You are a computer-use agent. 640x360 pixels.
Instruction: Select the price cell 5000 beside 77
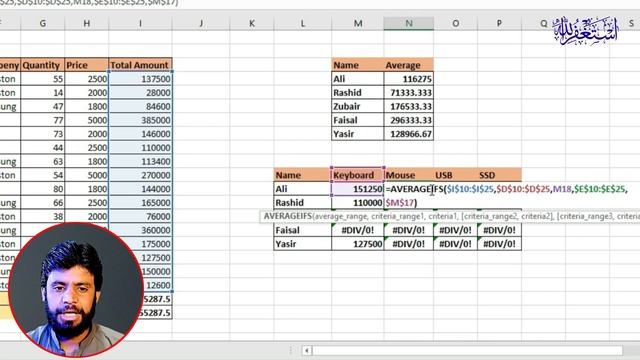click(87, 120)
